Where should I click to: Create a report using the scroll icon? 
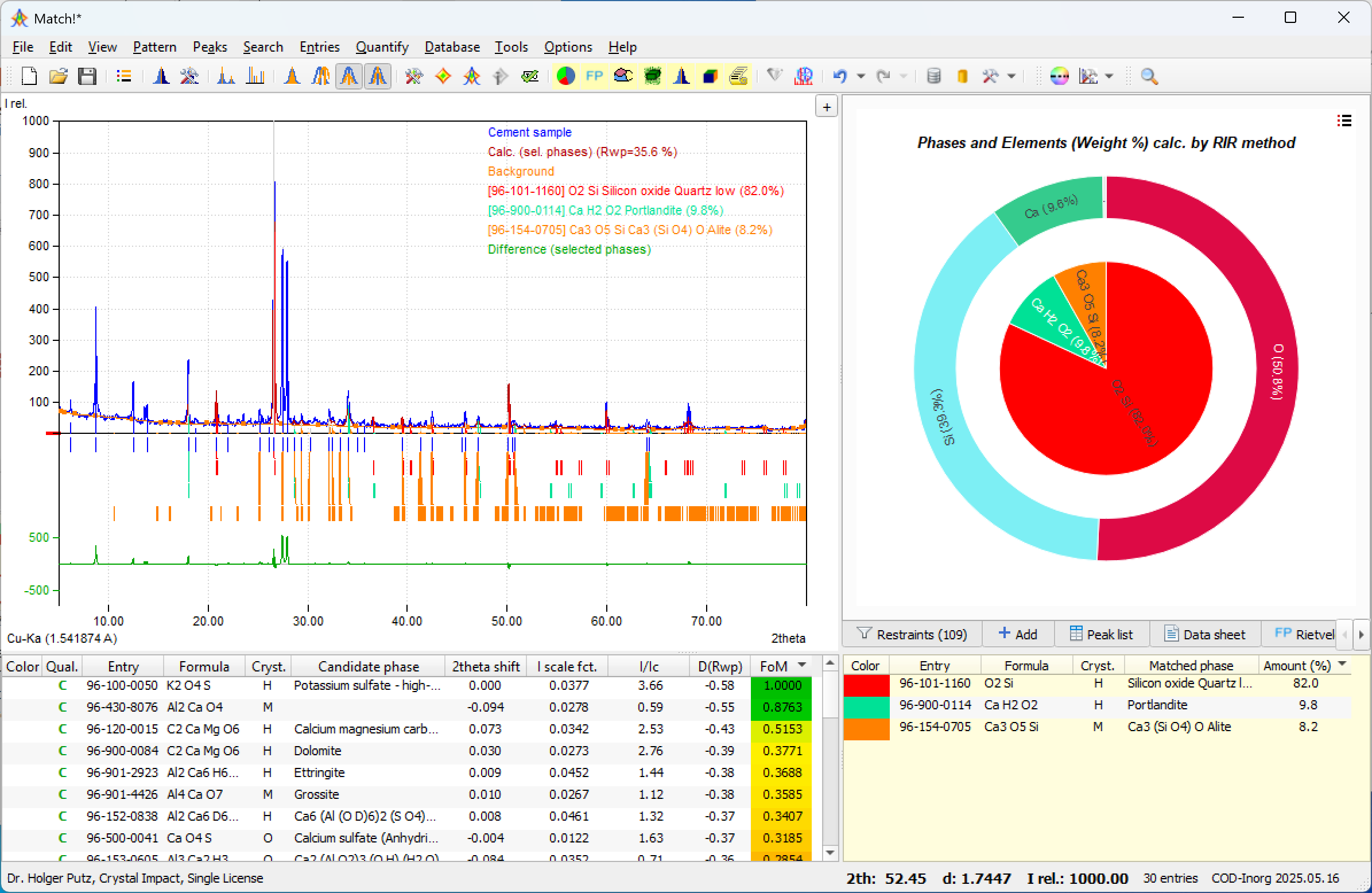tap(738, 76)
